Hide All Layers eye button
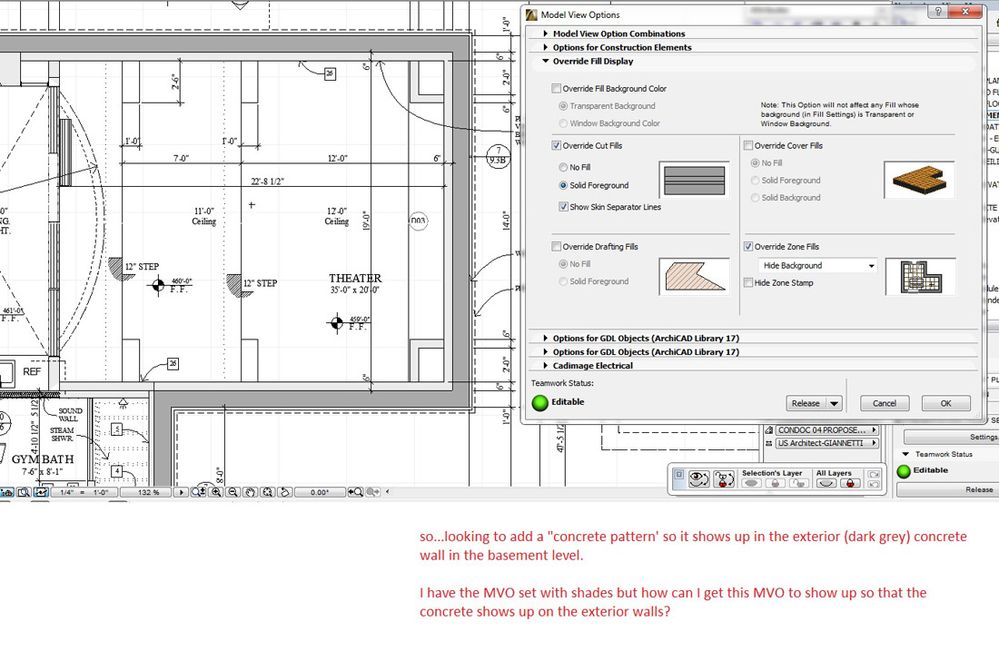 (826, 483)
